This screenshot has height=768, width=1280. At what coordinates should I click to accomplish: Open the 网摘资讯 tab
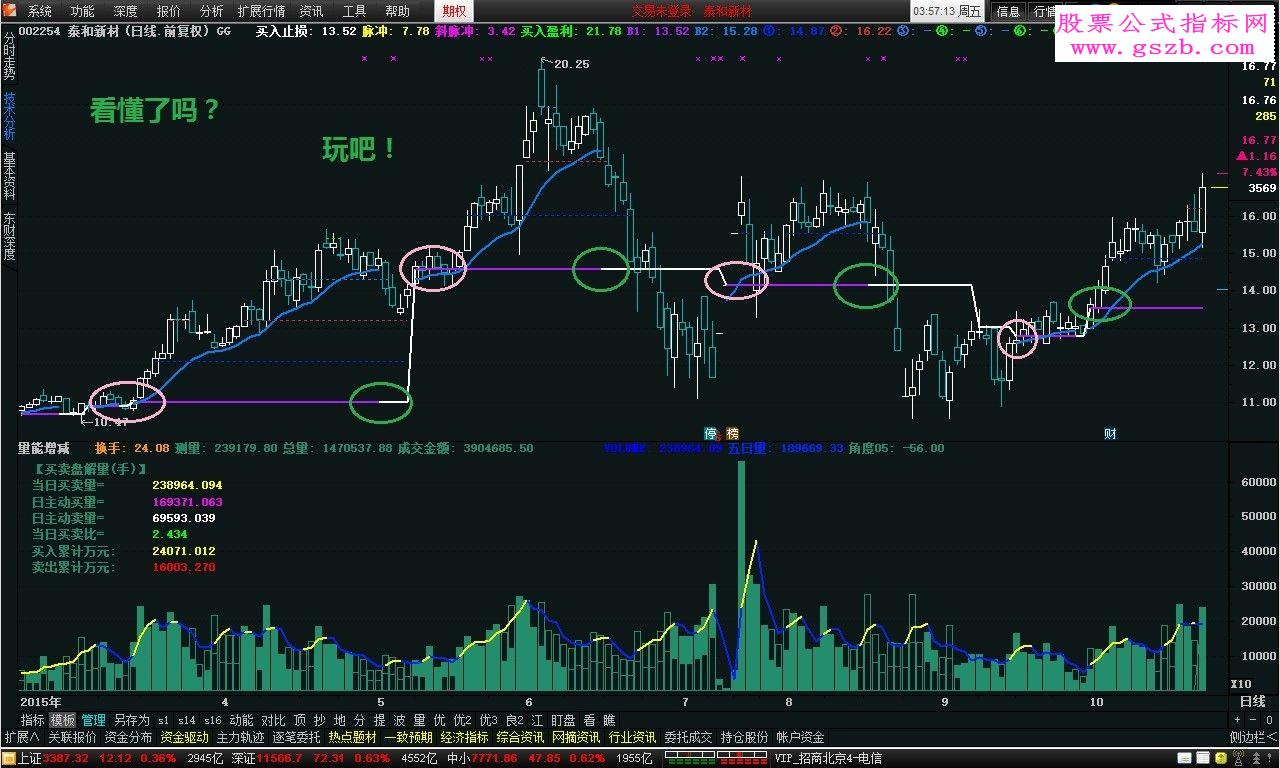(577, 737)
